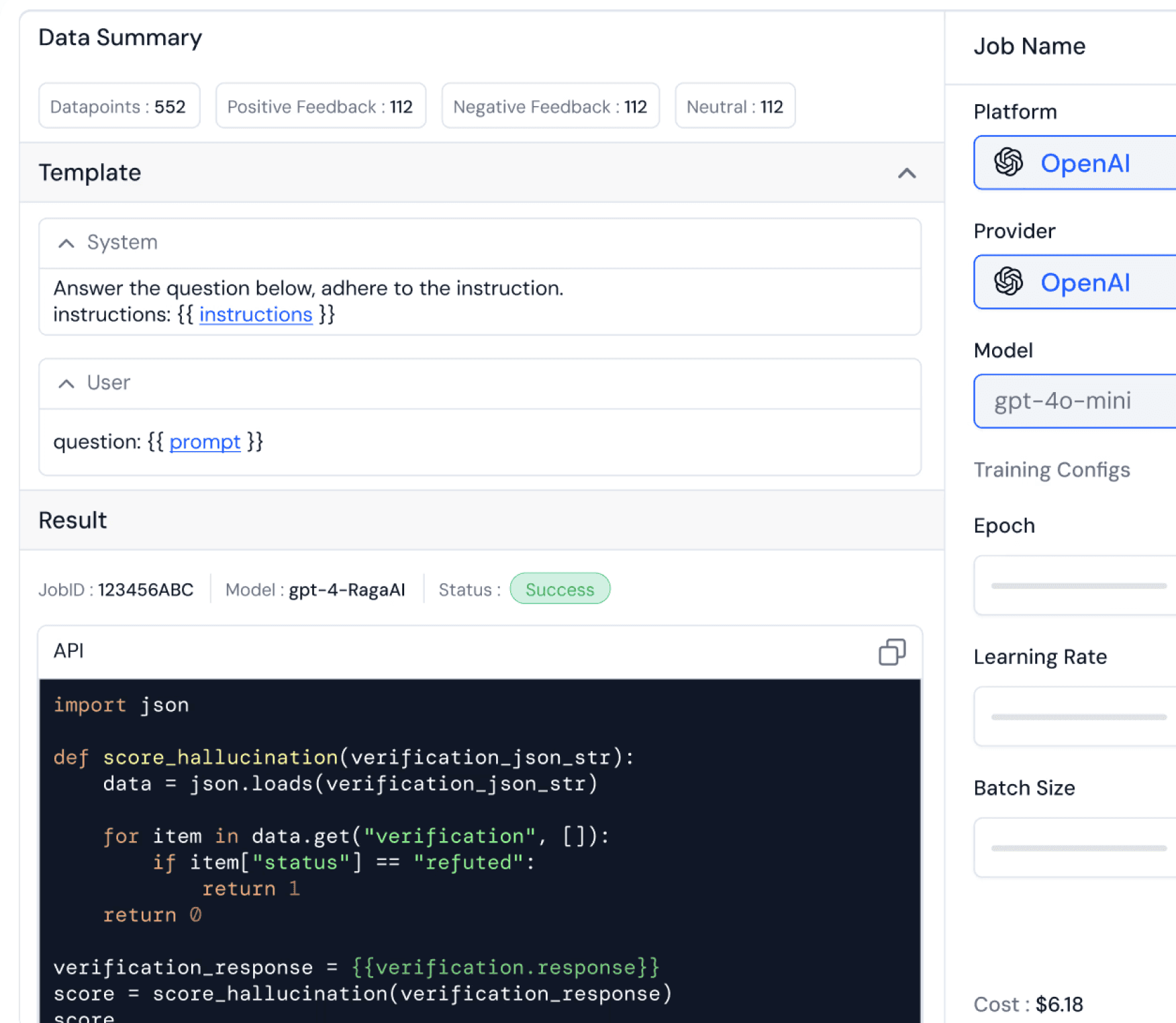This screenshot has width=1176, height=1023.
Task: Click the instructions variable link
Action: pos(256,314)
